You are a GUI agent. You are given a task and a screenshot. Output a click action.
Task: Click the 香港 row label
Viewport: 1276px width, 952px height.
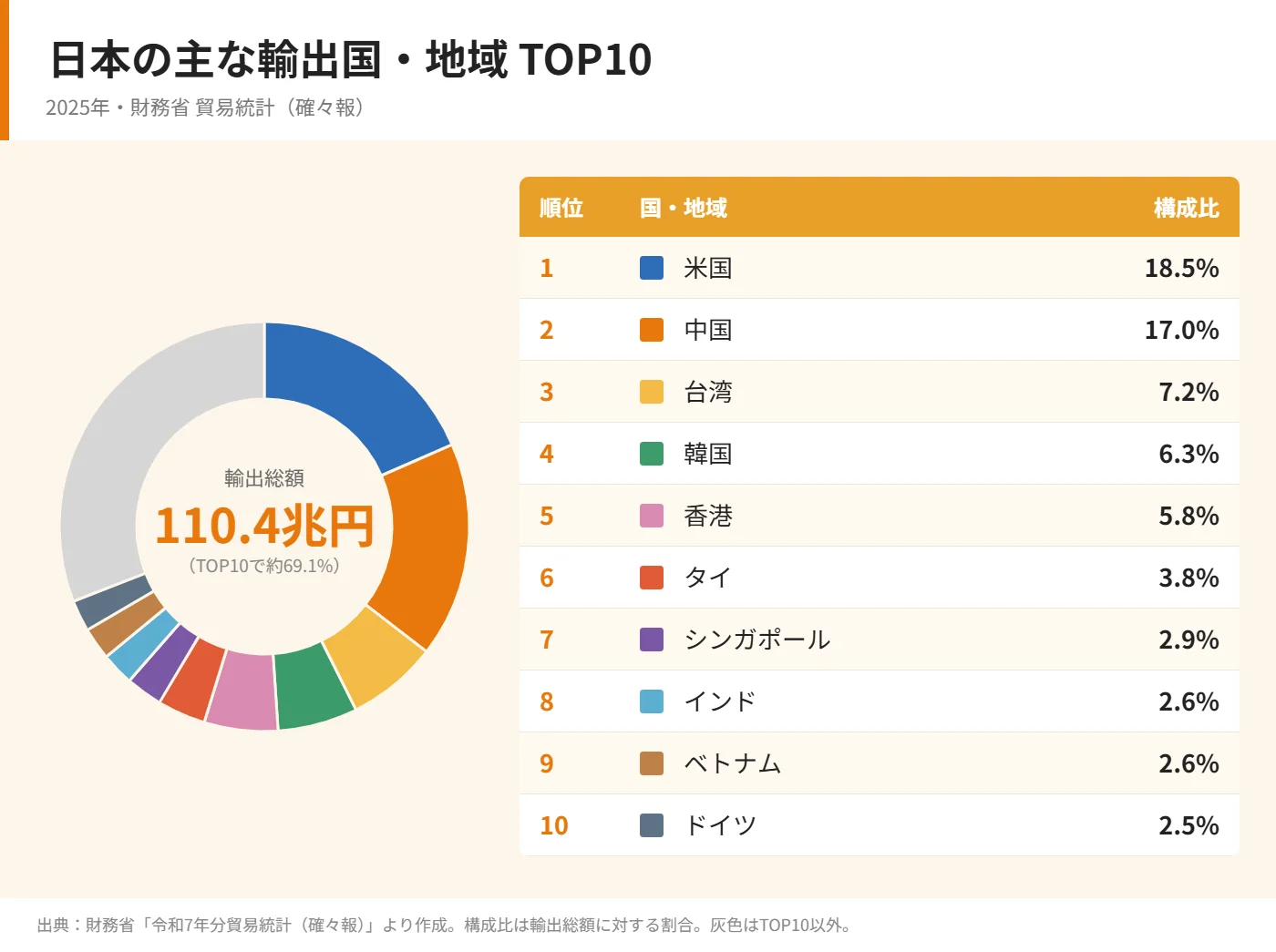pyautogui.click(x=708, y=516)
